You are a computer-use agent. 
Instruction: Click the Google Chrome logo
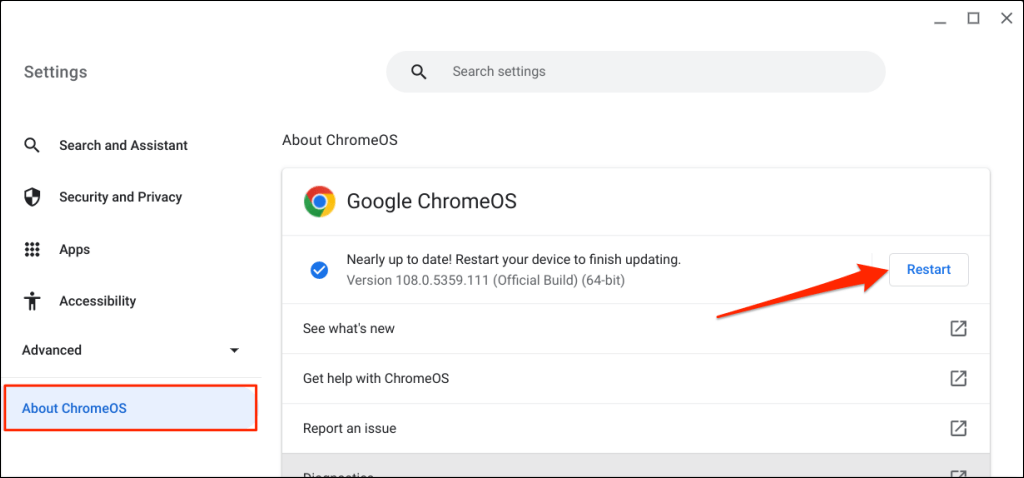[x=319, y=201]
